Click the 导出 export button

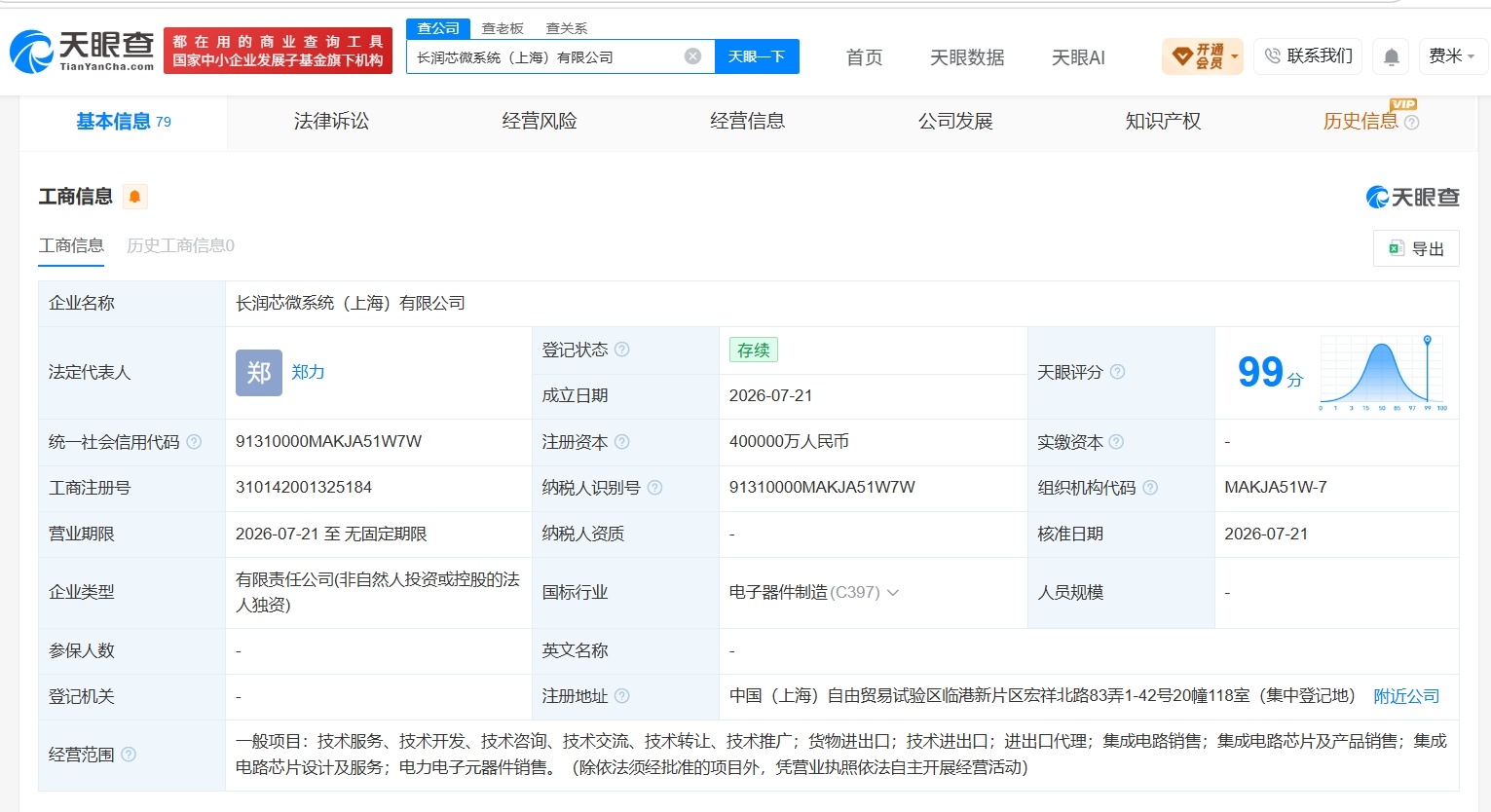[1416, 248]
